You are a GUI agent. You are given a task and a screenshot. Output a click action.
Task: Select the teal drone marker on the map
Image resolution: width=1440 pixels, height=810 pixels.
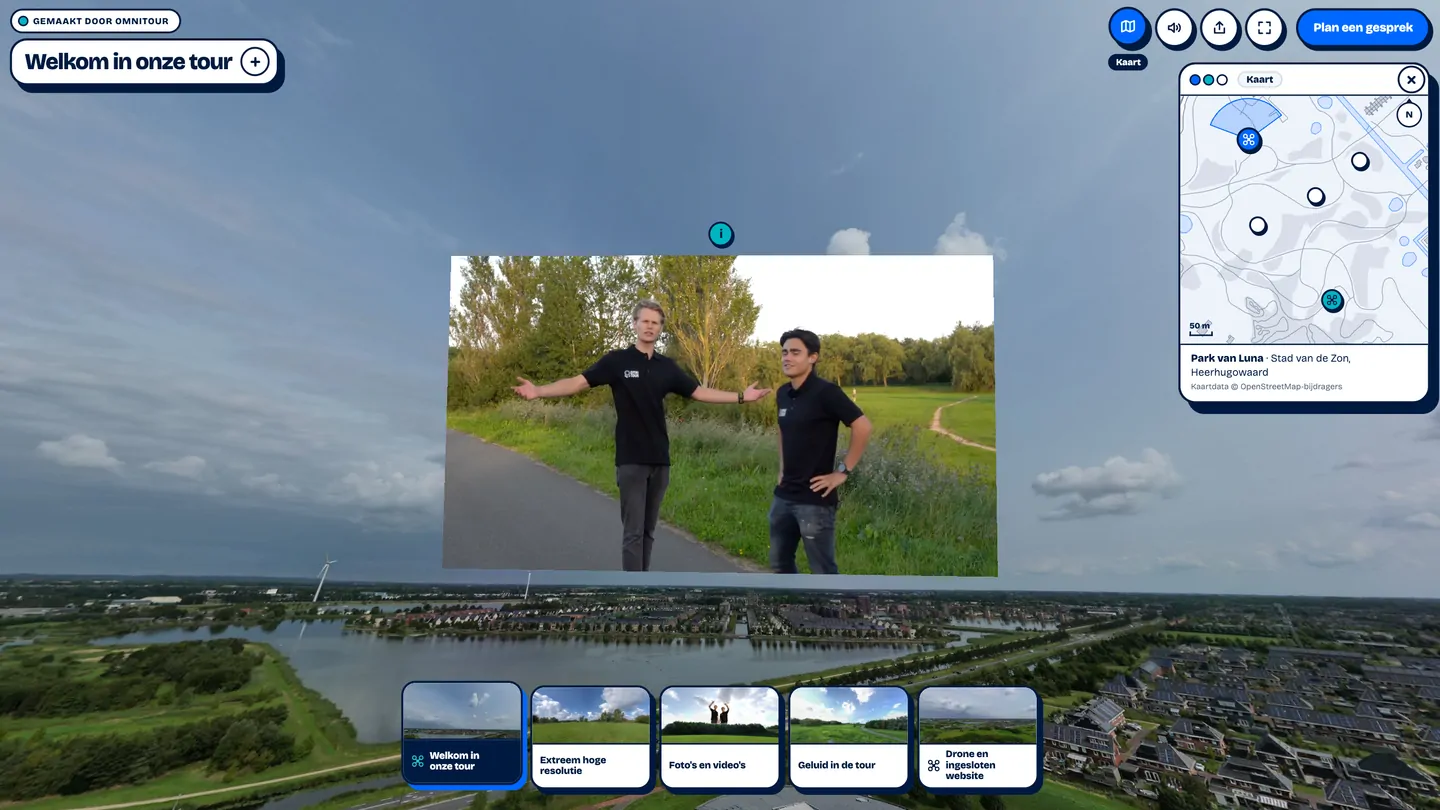coord(1332,300)
